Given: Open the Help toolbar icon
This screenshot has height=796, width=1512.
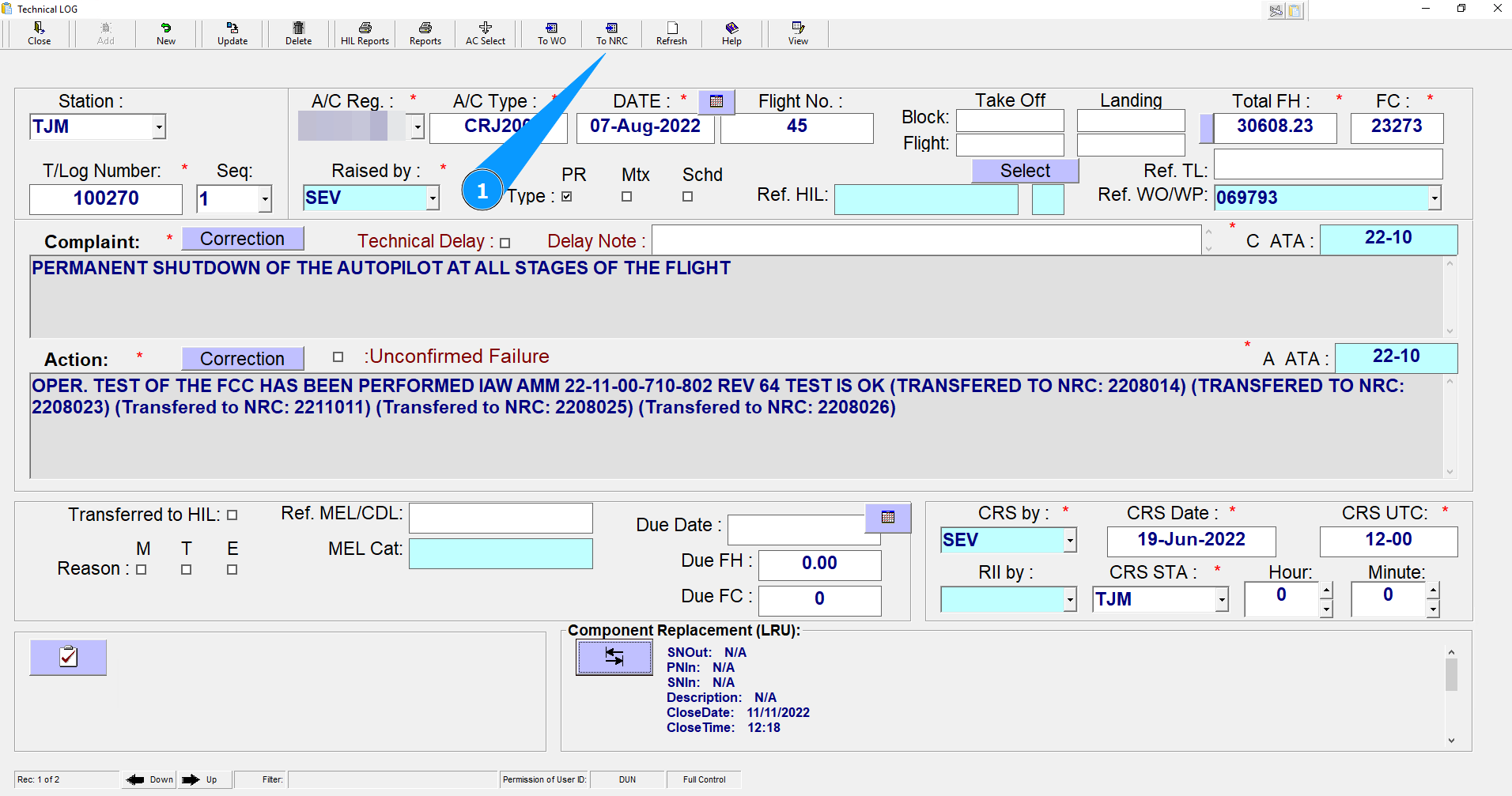Looking at the screenshot, I should pyautogui.click(x=731, y=33).
